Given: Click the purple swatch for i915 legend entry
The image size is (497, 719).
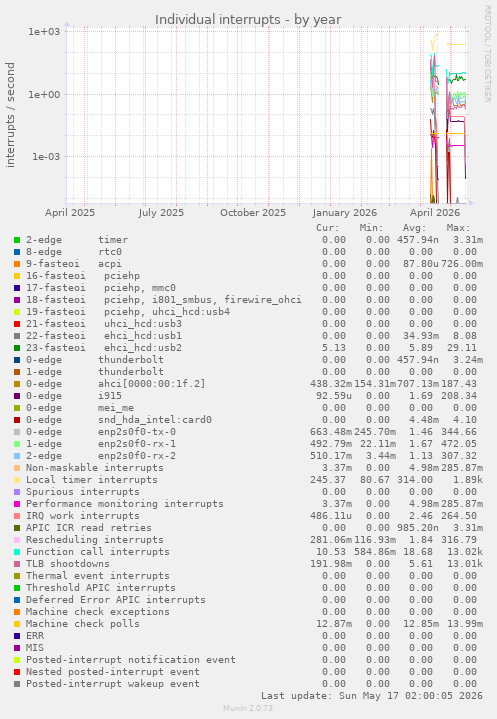Looking at the screenshot, I should [17, 396].
